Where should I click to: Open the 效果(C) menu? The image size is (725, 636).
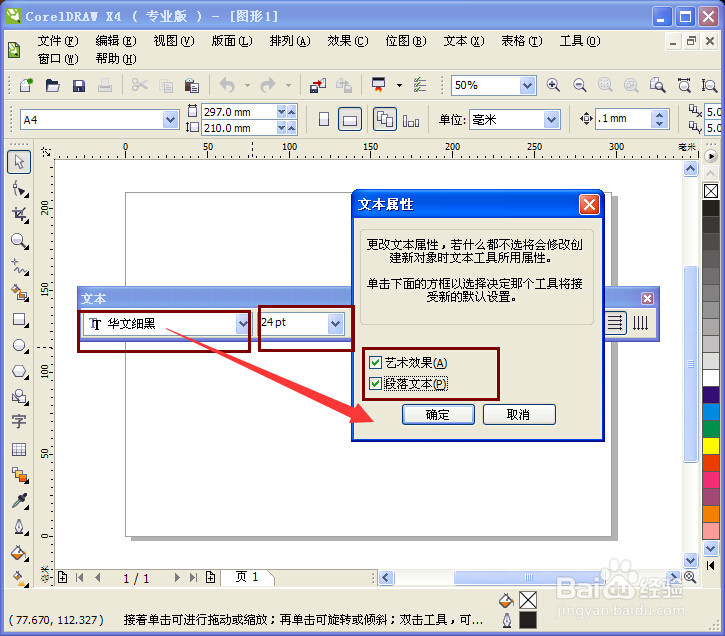click(x=348, y=41)
